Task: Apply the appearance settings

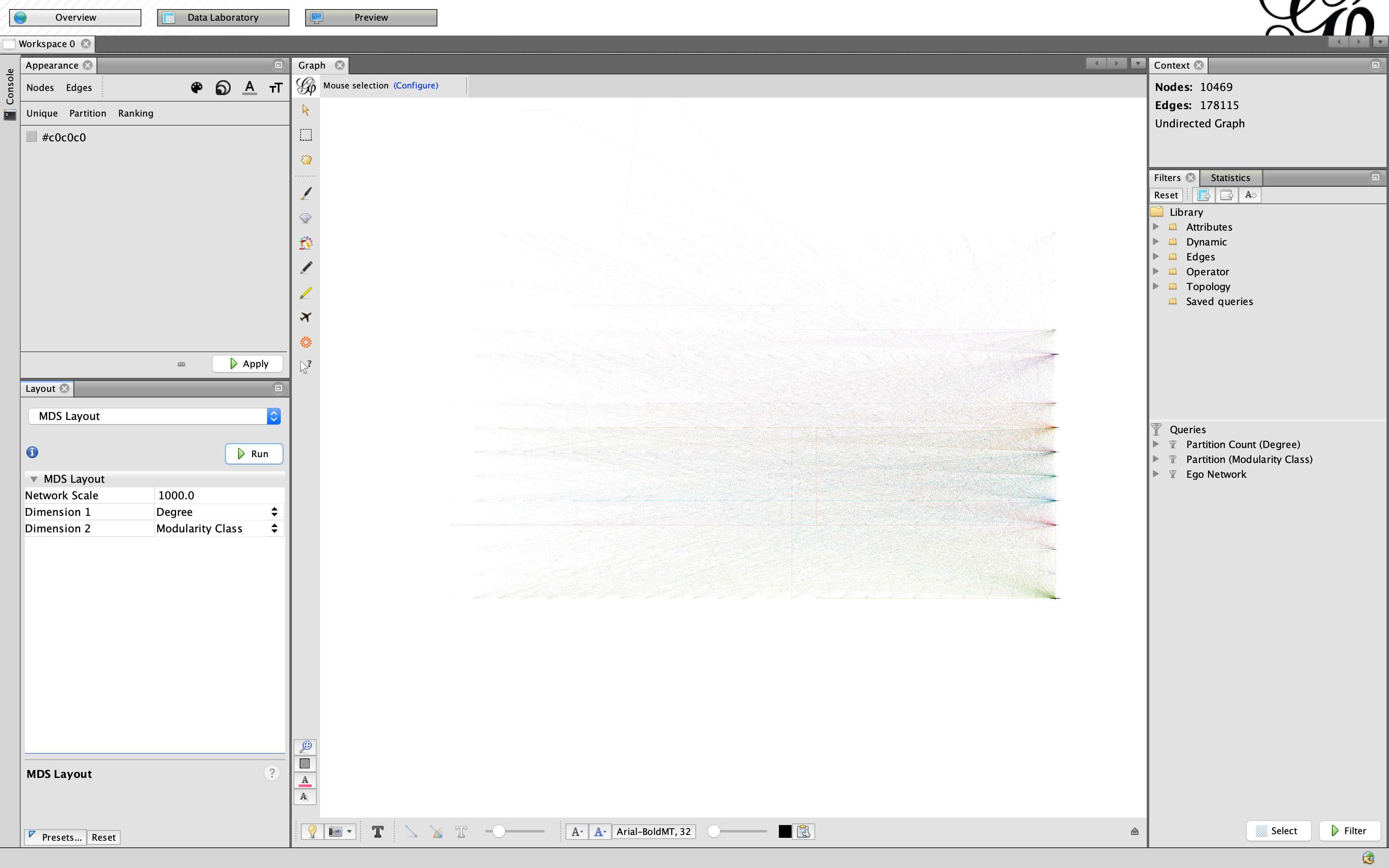Action: (x=247, y=363)
